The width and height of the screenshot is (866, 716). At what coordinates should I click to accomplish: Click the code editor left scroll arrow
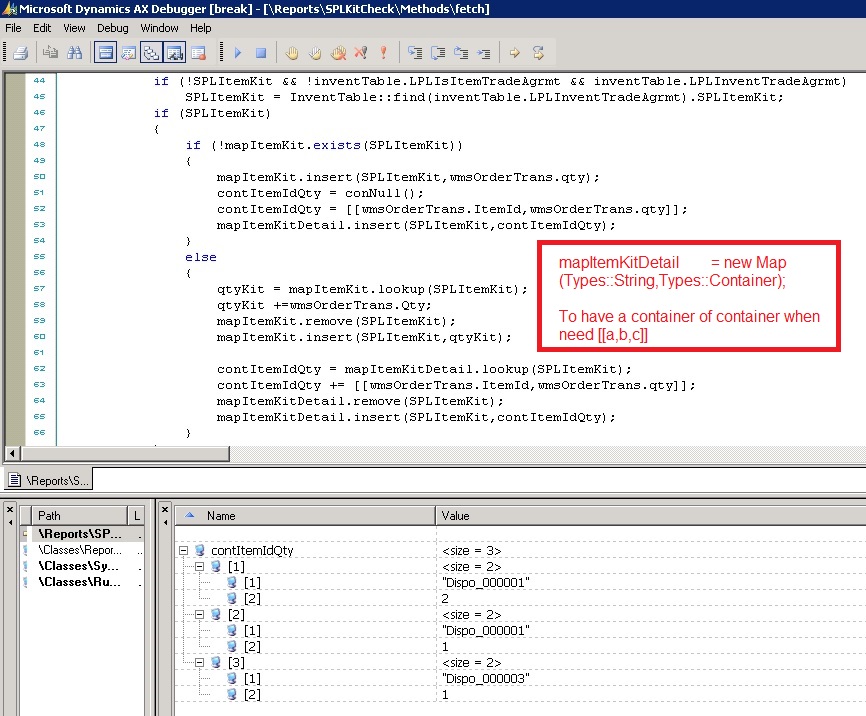click(12, 454)
